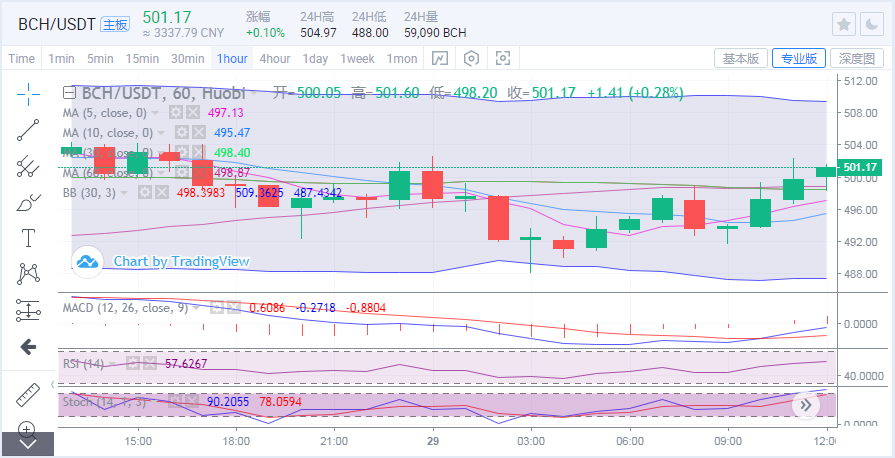
Task: Switch to 专业版 professional version
Action: 799,58
